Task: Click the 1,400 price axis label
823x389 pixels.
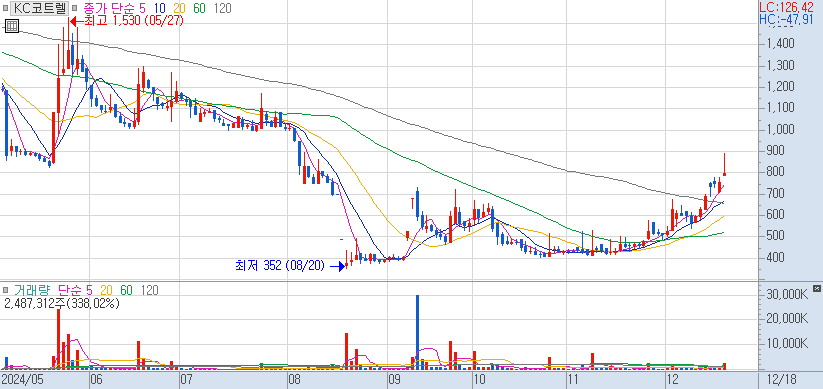Action: pyautogui.click(x=779, y=44)
